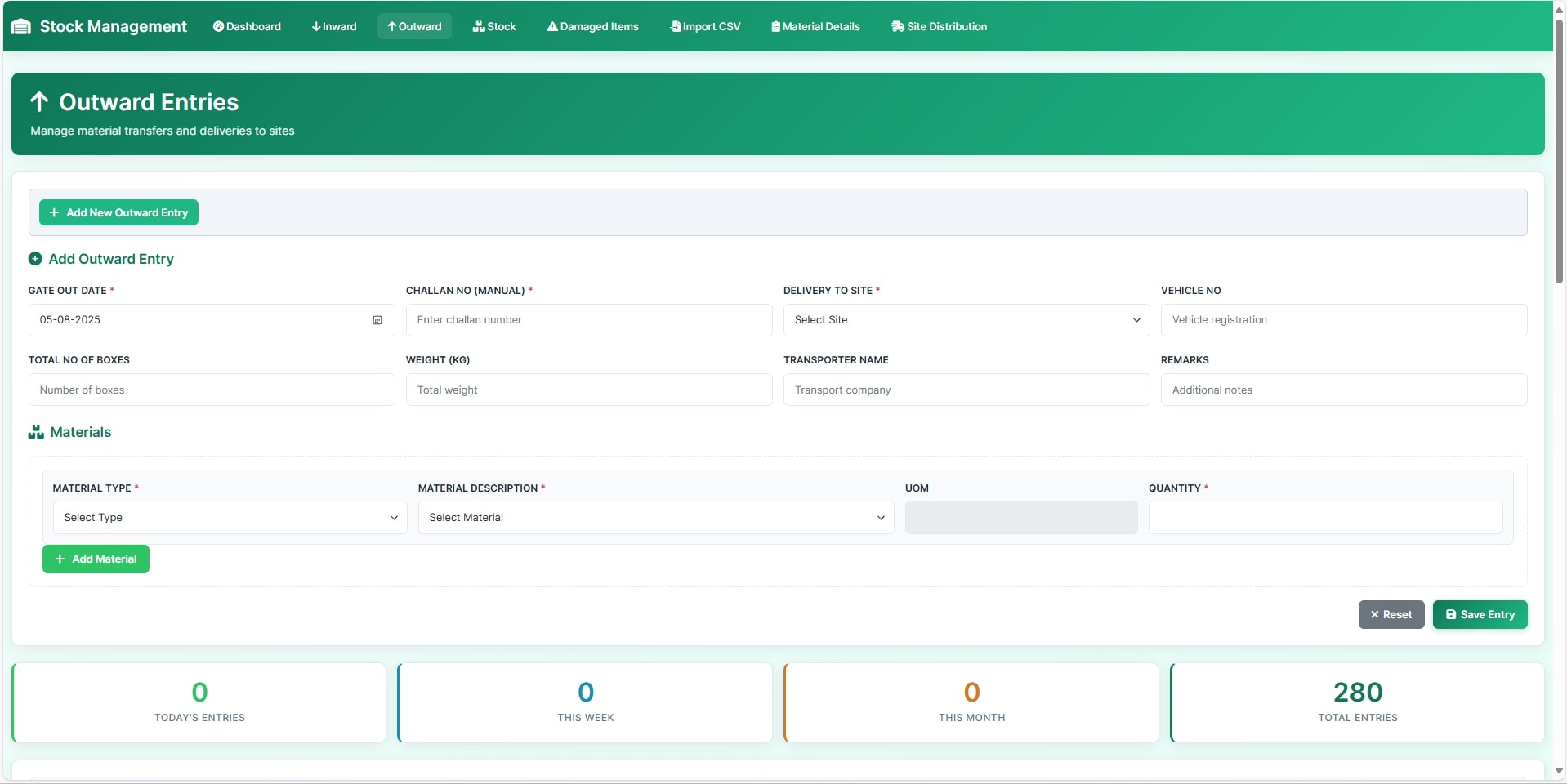Navigate to the Stock tab
This screenshot has width=1567, height=784.
pos(494,26)
